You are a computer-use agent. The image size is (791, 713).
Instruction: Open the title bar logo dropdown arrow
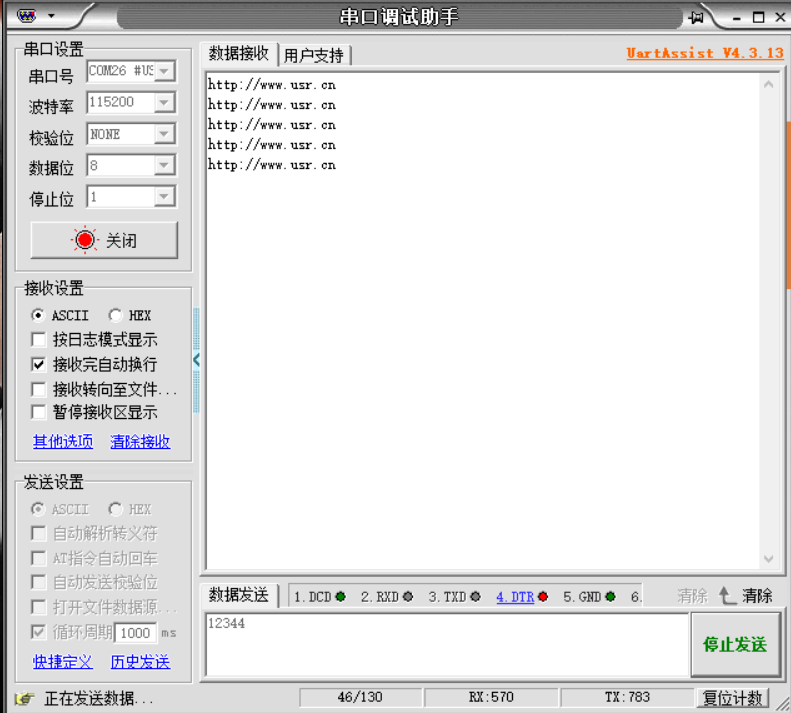coord(51,16)
